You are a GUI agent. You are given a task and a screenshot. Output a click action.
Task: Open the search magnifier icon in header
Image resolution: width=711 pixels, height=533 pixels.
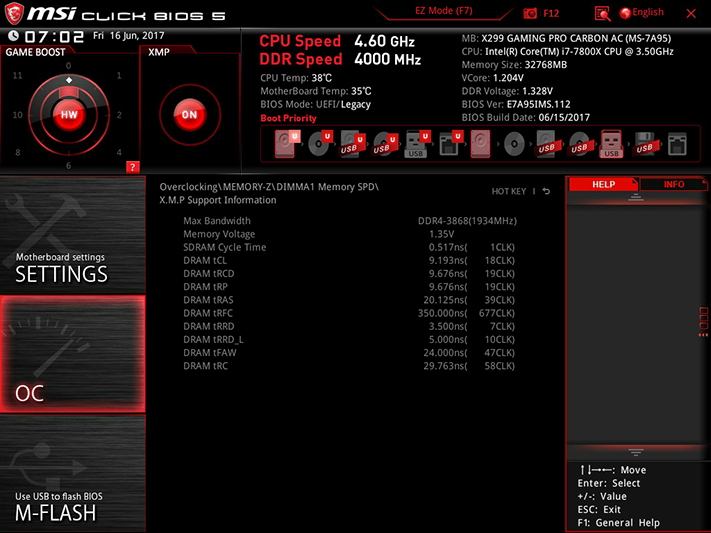(x=602, y=14)
